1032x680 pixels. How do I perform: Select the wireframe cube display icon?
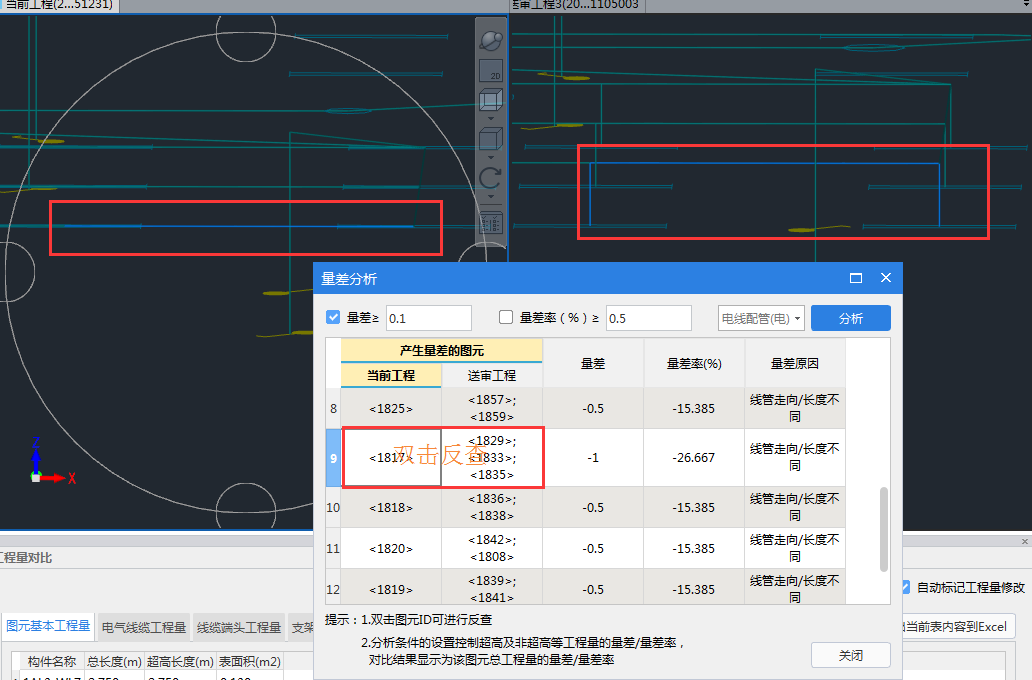[x=491, y=101]
